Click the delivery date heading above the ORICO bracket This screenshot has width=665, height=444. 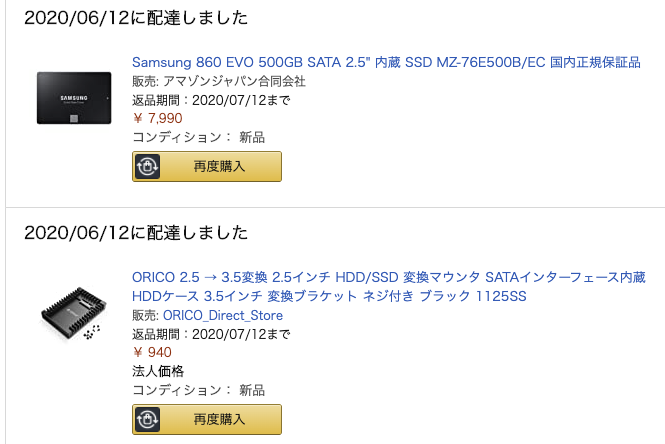point(136,233)
